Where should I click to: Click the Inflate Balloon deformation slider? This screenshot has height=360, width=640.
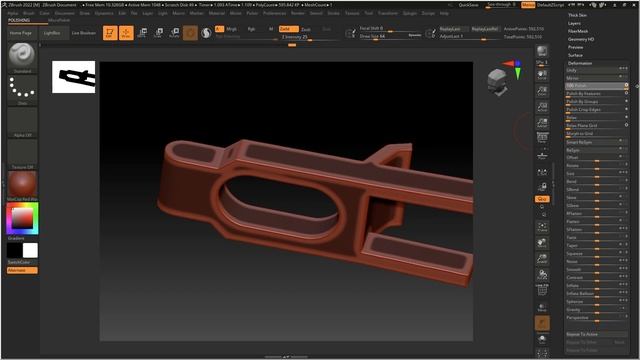coord(596,294)
